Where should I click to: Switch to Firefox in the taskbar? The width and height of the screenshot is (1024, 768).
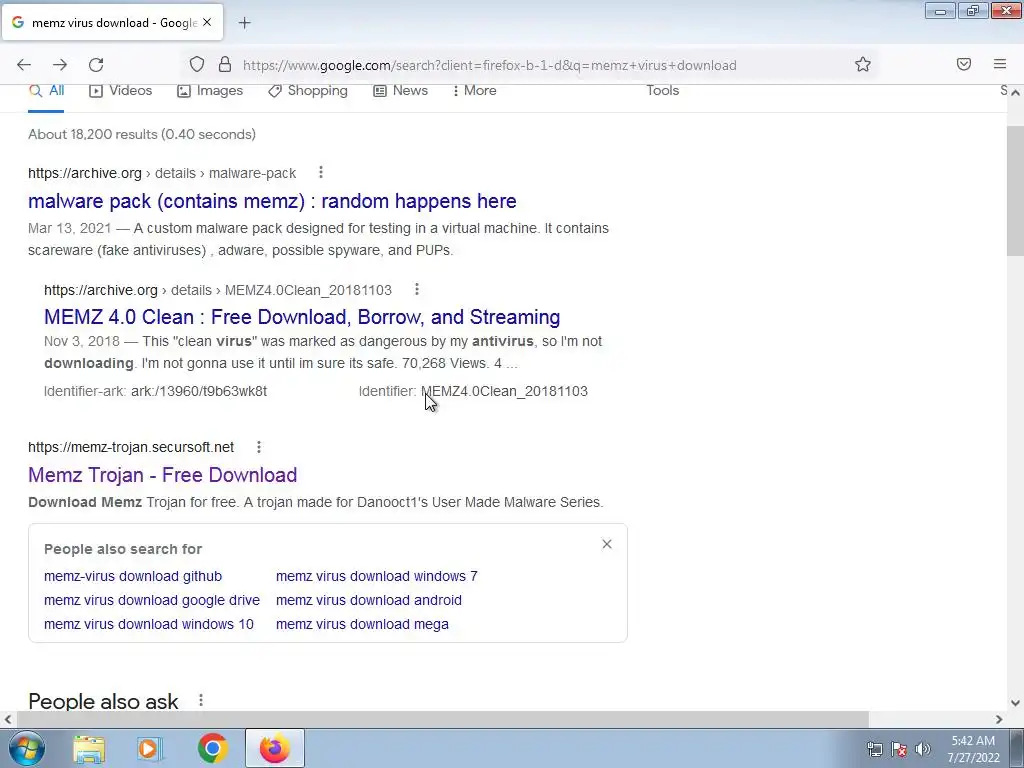point(275,748)
